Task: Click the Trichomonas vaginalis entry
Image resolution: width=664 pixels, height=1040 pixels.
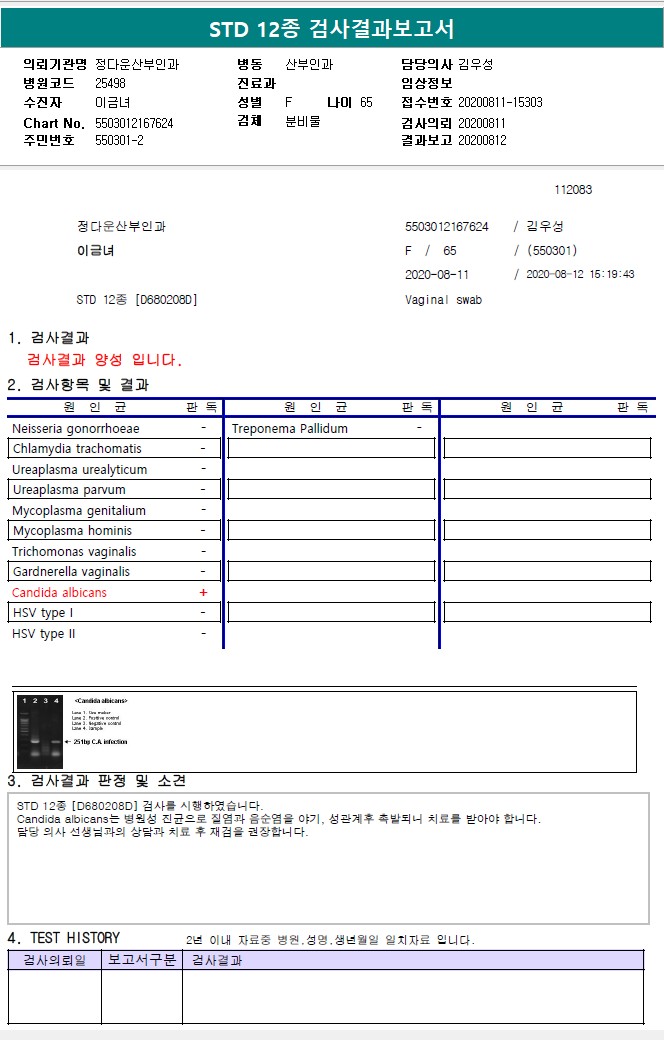Action: (74, 551)
